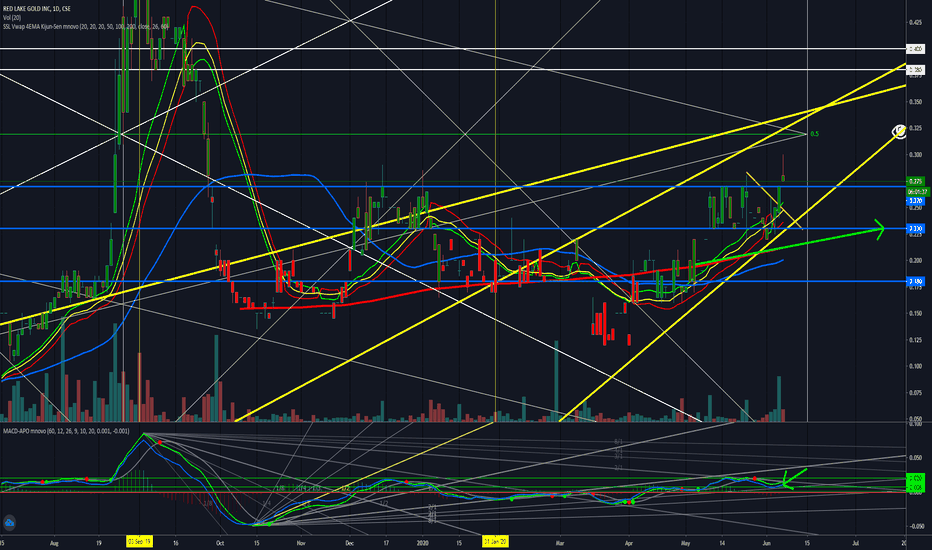Click the Dec label on the time axis
This screenshot has height=550, width=932.
point(349,543)
